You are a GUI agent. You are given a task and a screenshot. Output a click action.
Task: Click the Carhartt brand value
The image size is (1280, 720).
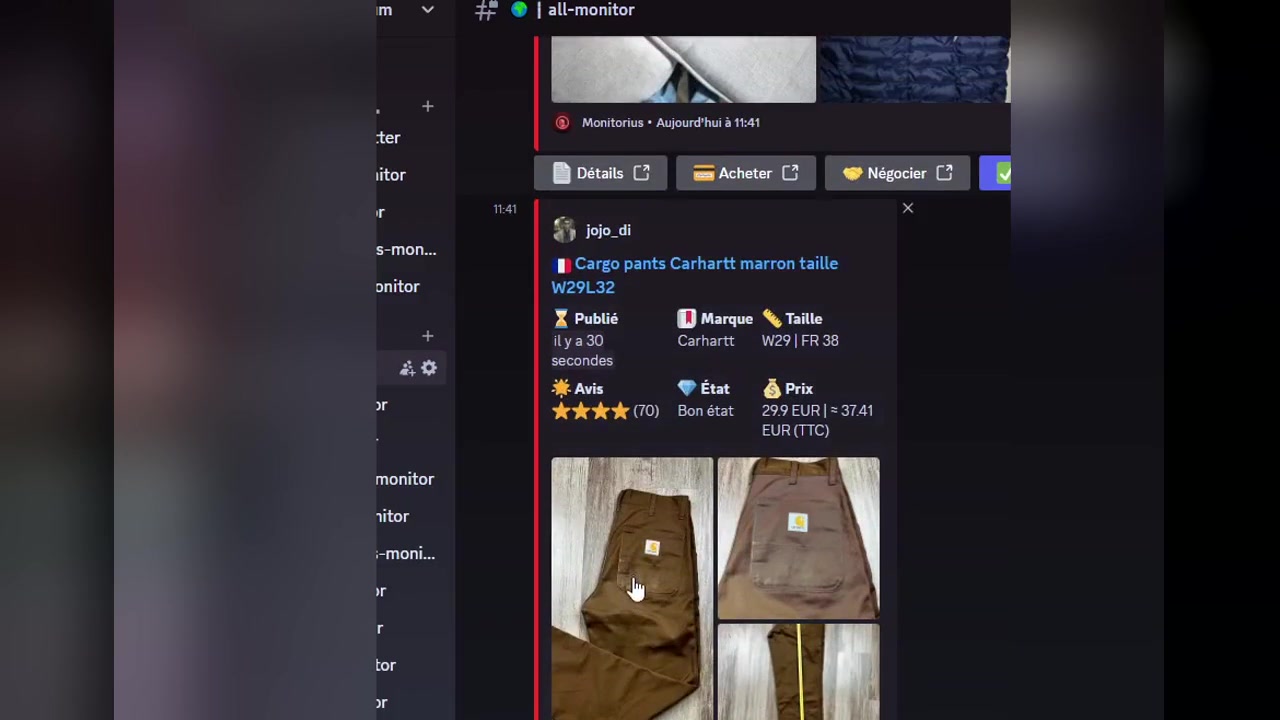(706, 341)
